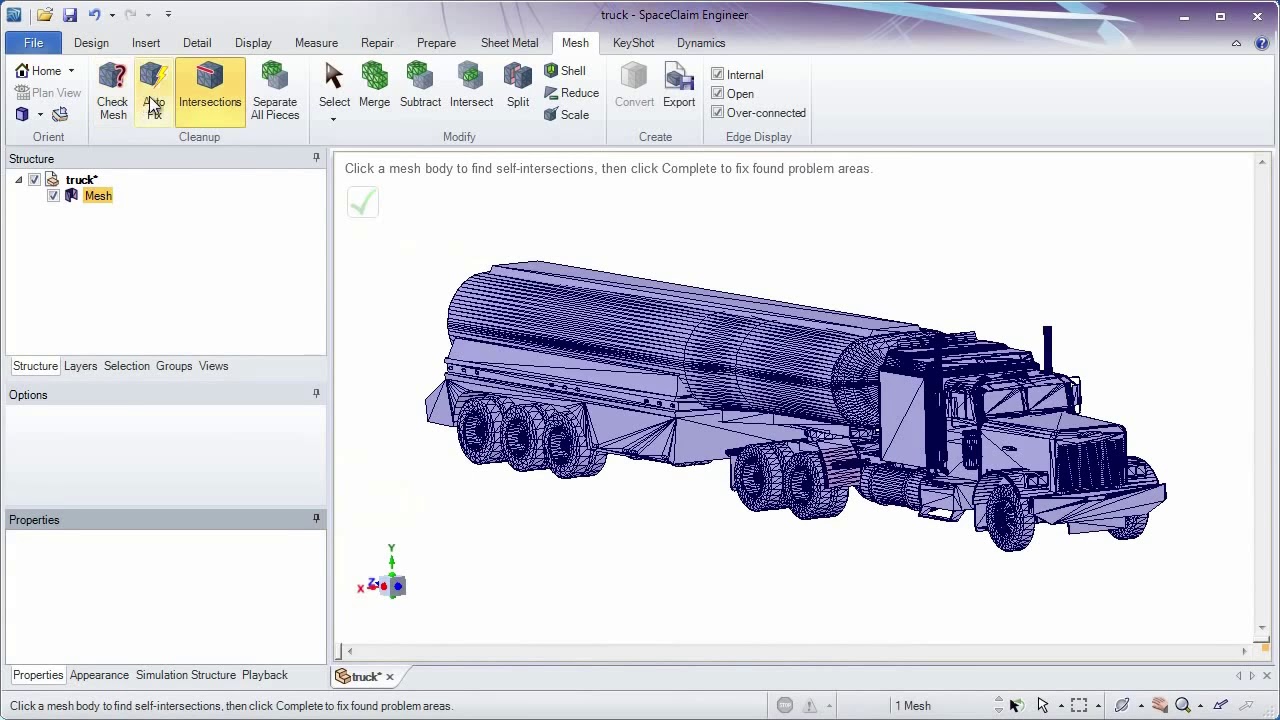The image size is (1280, 720).
Task: Open dropdown next to status bar warning icon
Action: 830,706
